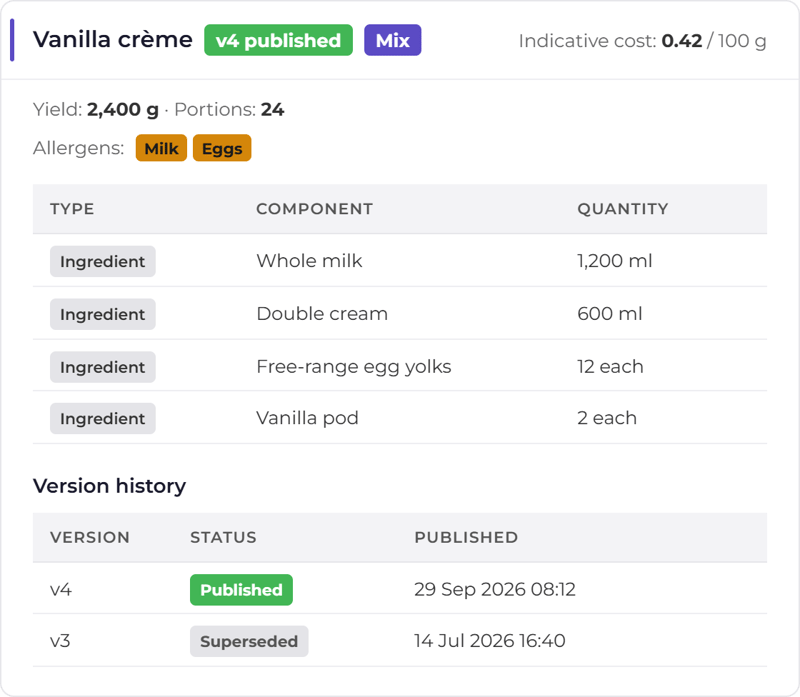Viewport: 800px width, 697px height.
Task: Click the "QUANTITY" column header
Action: point(622,209)
